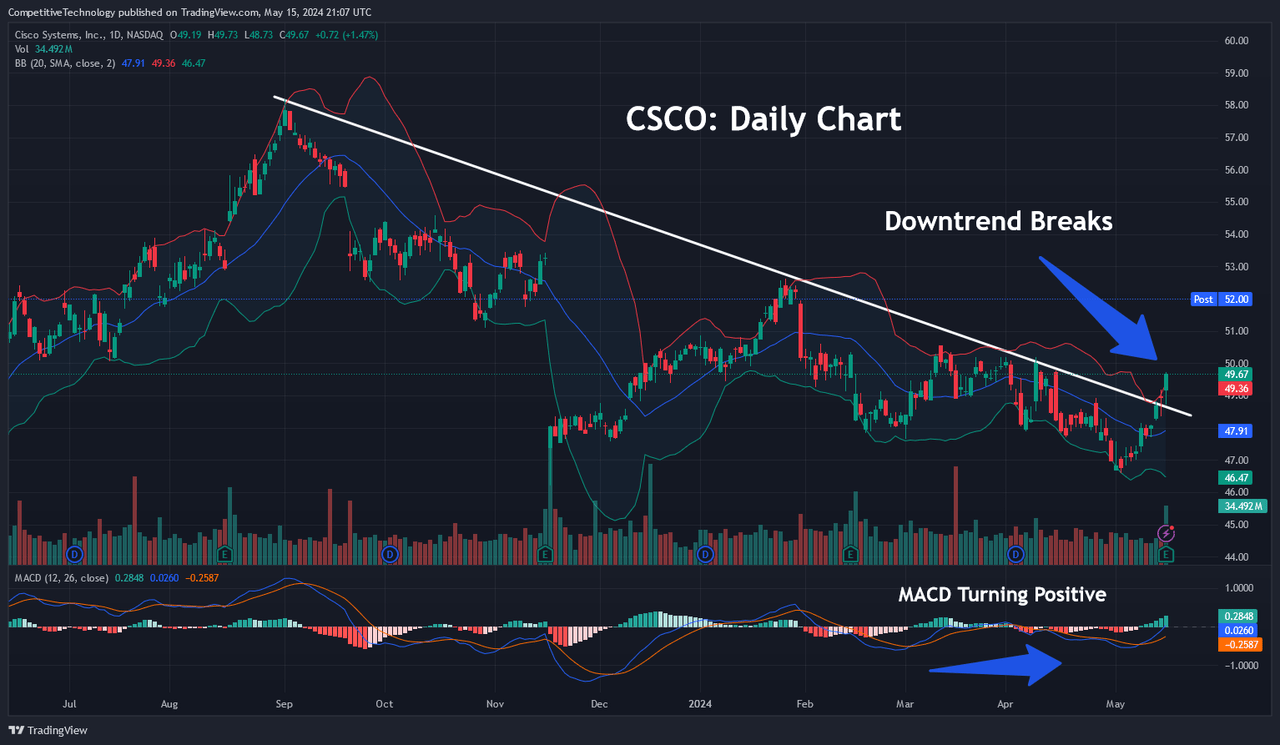Click the 55.00 price axis label
Image resolution: width=1280 pixels, height=745 pixels.
click(x=1236, y=202)
